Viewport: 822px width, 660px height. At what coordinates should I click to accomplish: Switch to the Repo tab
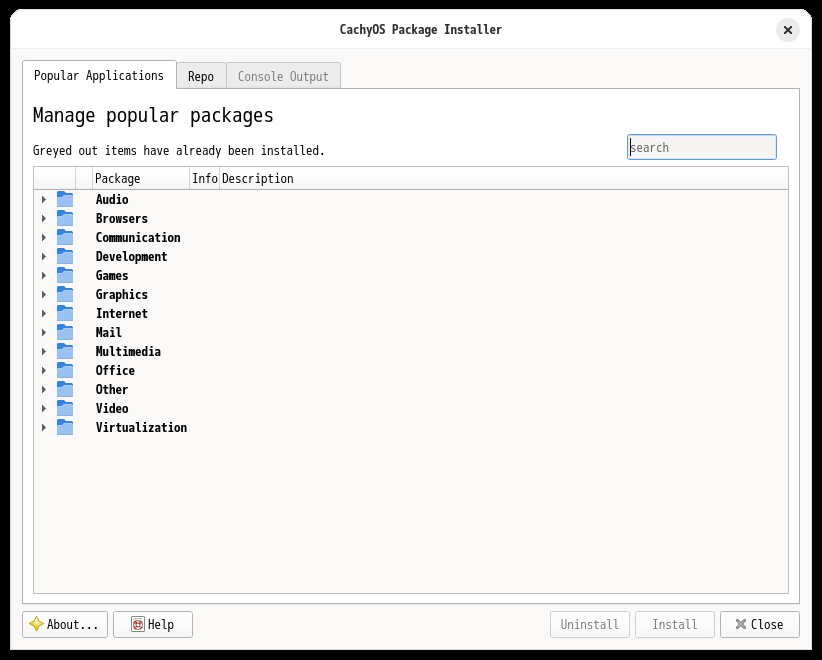[200, 75]
